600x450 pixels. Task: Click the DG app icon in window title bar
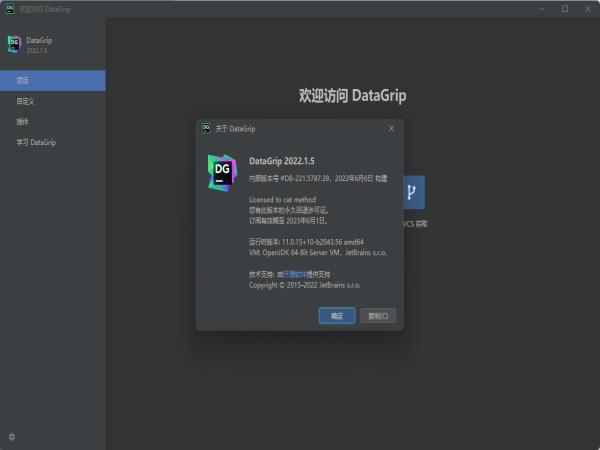click(9, 9)
